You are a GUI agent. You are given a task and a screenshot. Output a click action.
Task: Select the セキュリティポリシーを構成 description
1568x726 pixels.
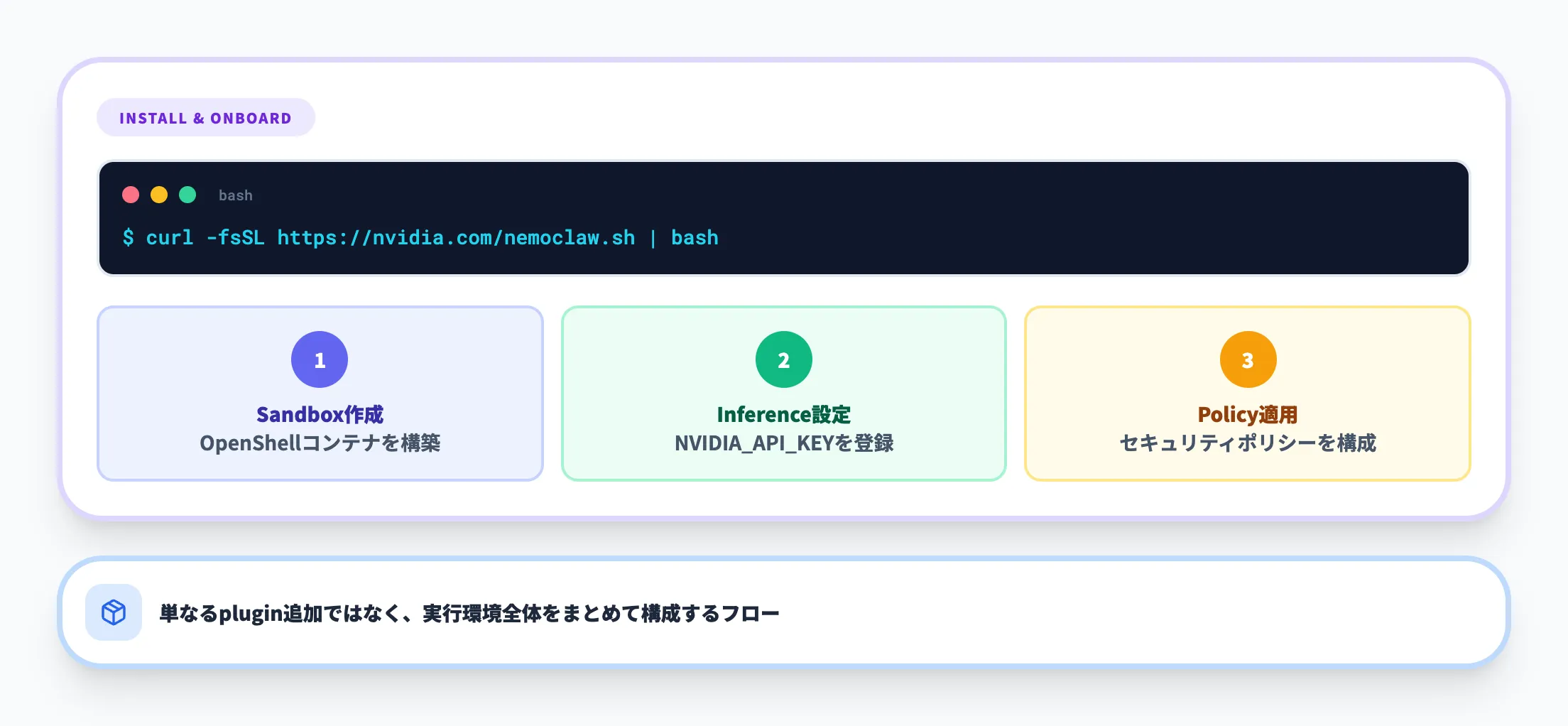(1248, 443)
